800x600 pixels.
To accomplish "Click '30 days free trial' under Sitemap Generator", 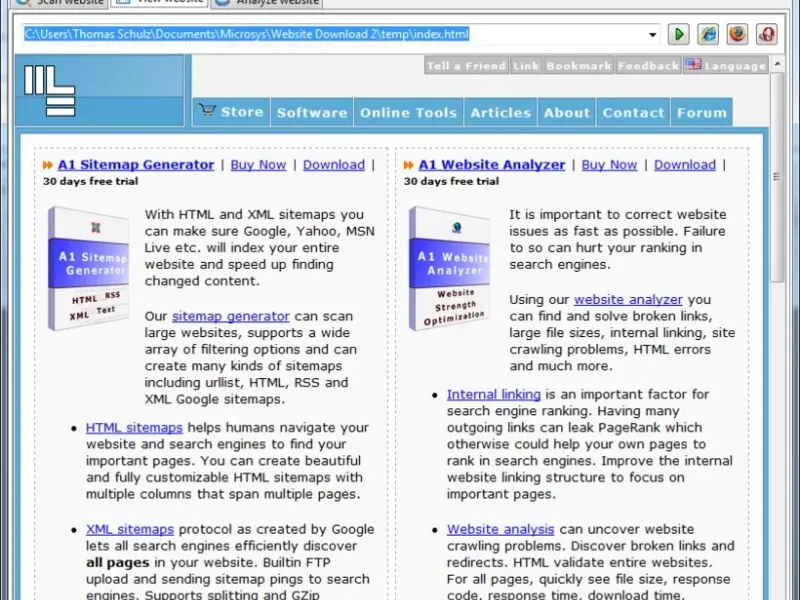I will pos(90,181).
